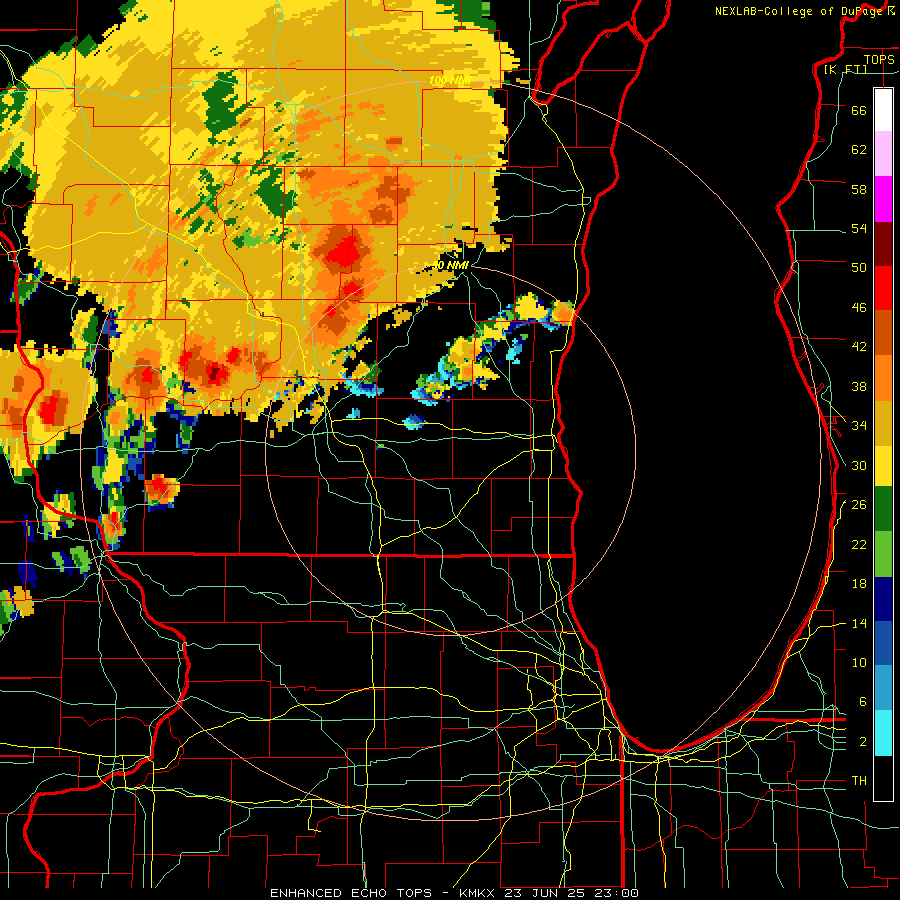Pick the light orange swatch in the legend

pos(883,377)
